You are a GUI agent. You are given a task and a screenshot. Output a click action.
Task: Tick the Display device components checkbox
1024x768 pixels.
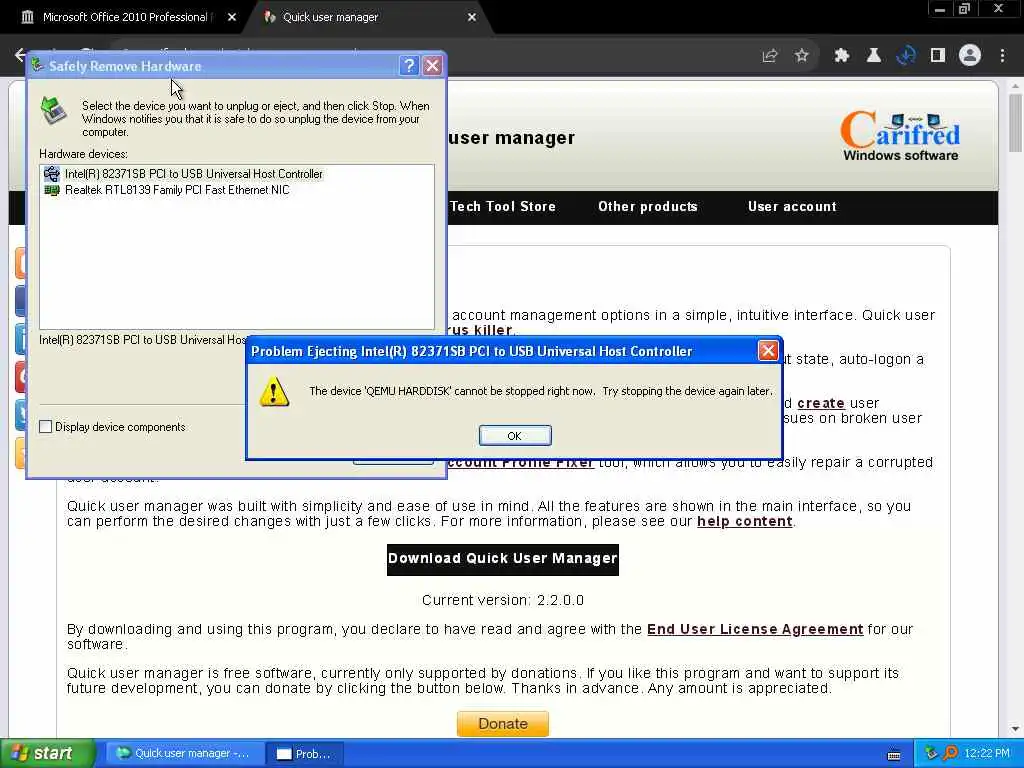46,426
